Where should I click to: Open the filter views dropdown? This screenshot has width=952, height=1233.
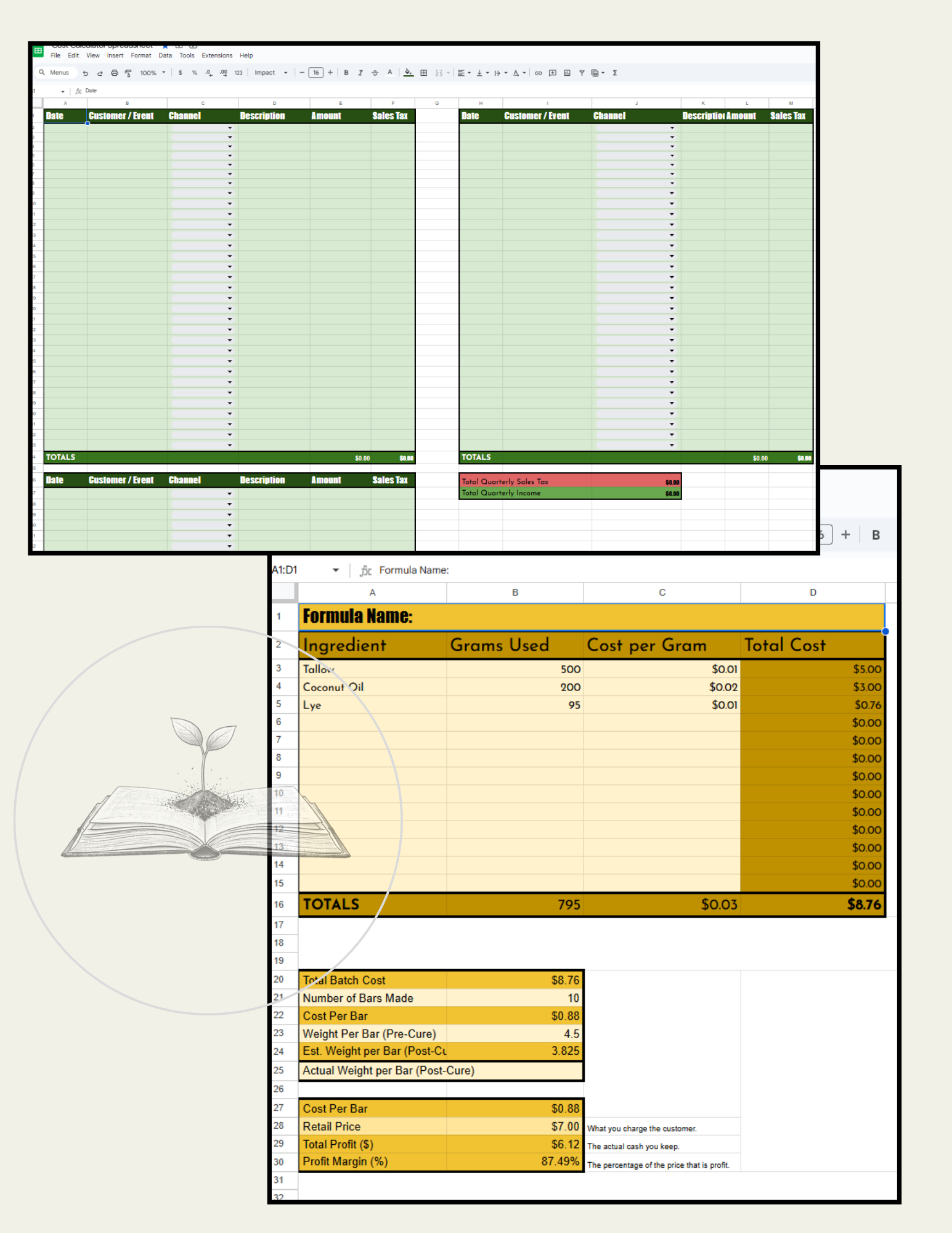(x=598, y=73)
